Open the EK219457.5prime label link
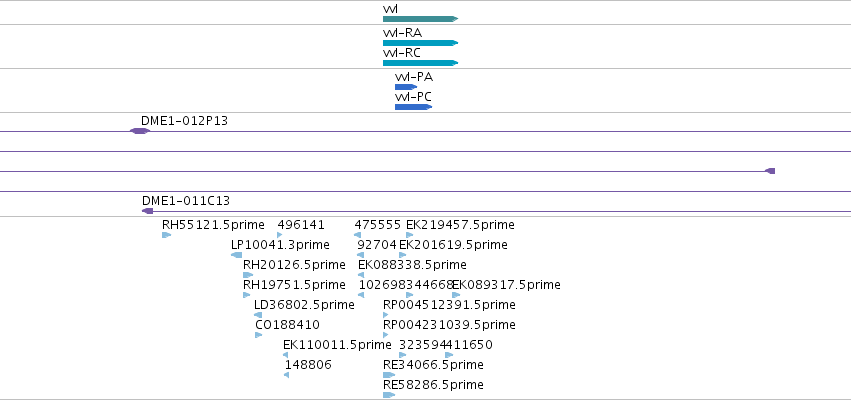 (x=460, y=225)
